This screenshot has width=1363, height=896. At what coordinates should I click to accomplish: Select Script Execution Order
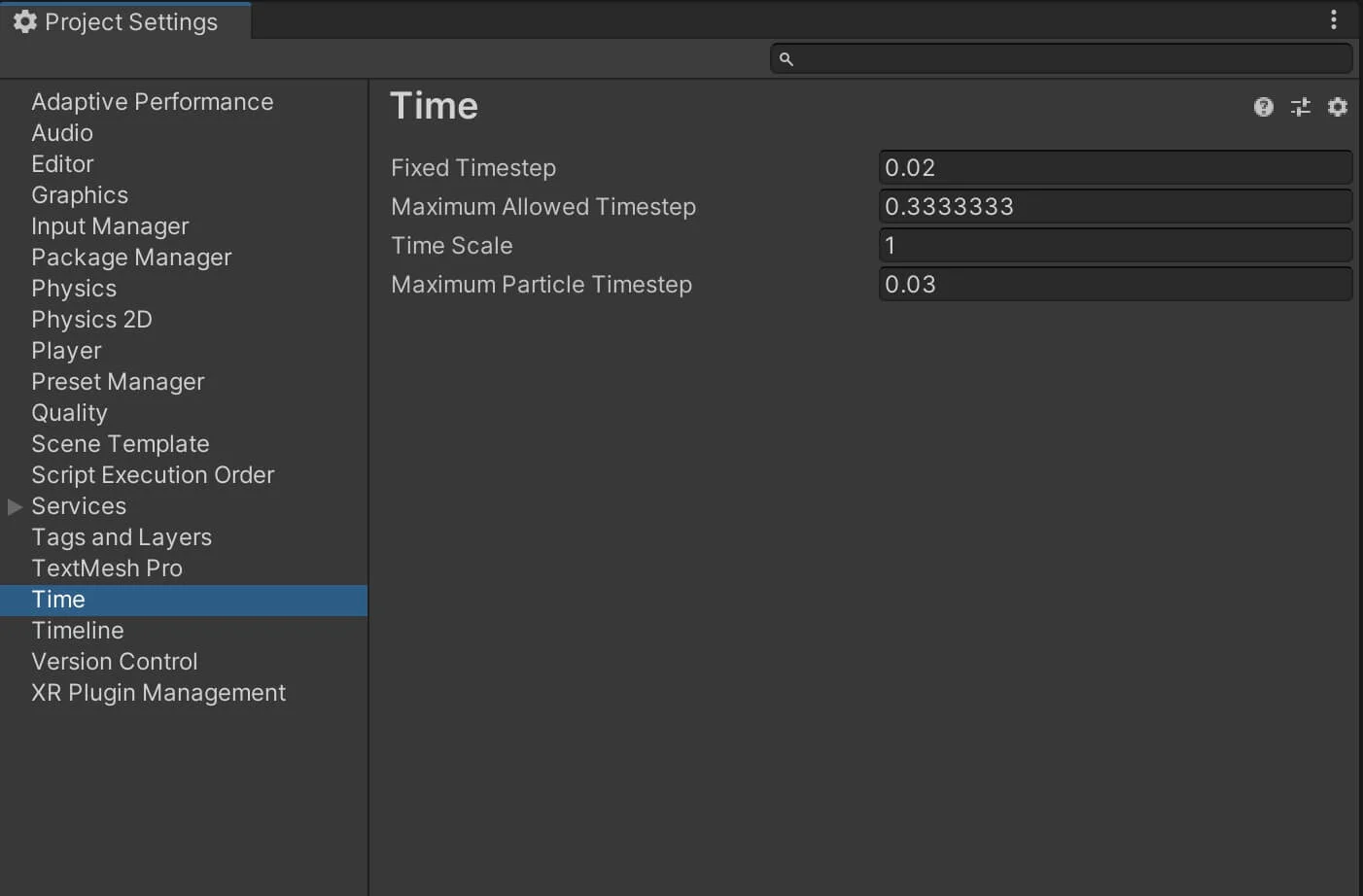(x=153, y=475)
